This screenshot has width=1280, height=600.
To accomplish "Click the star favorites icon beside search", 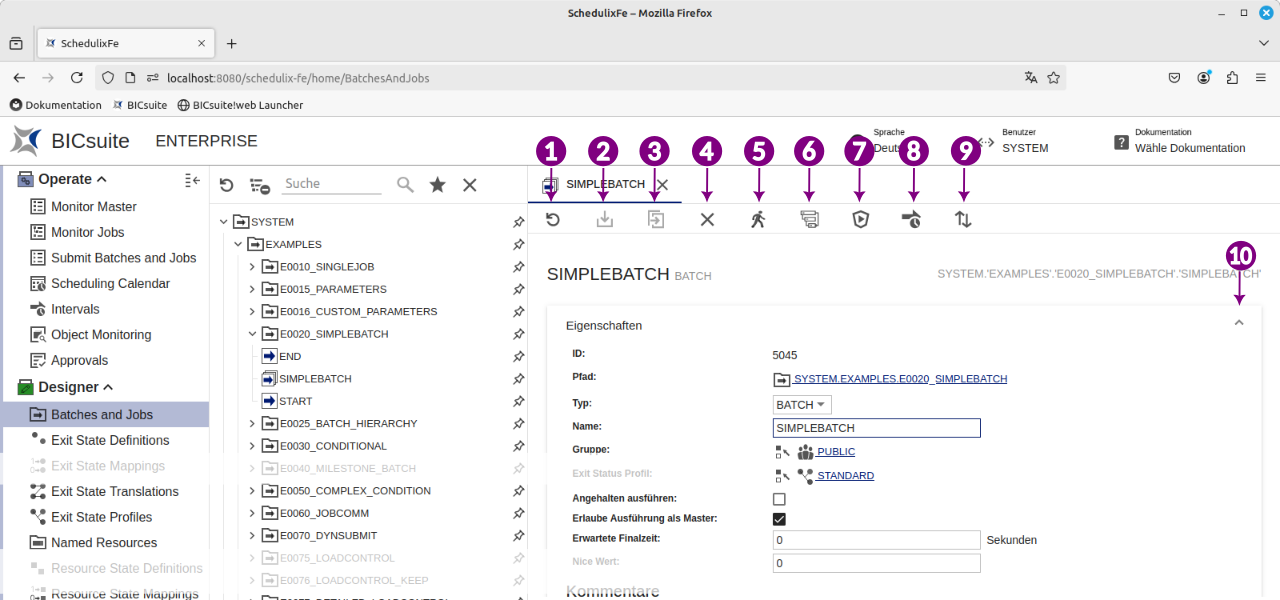I will 437,185.
